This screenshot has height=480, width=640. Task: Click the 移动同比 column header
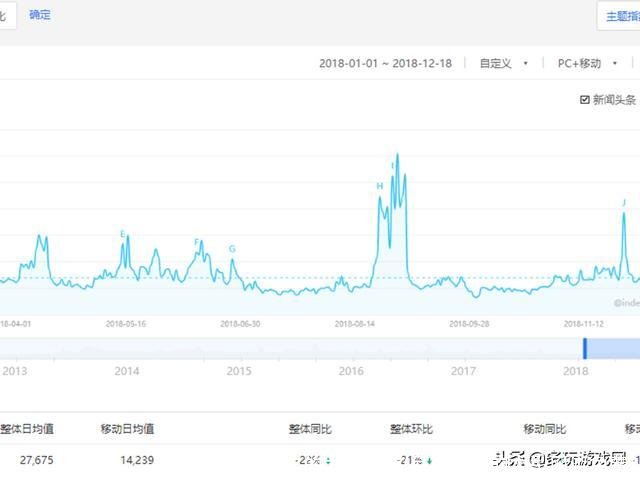(545, 429)
